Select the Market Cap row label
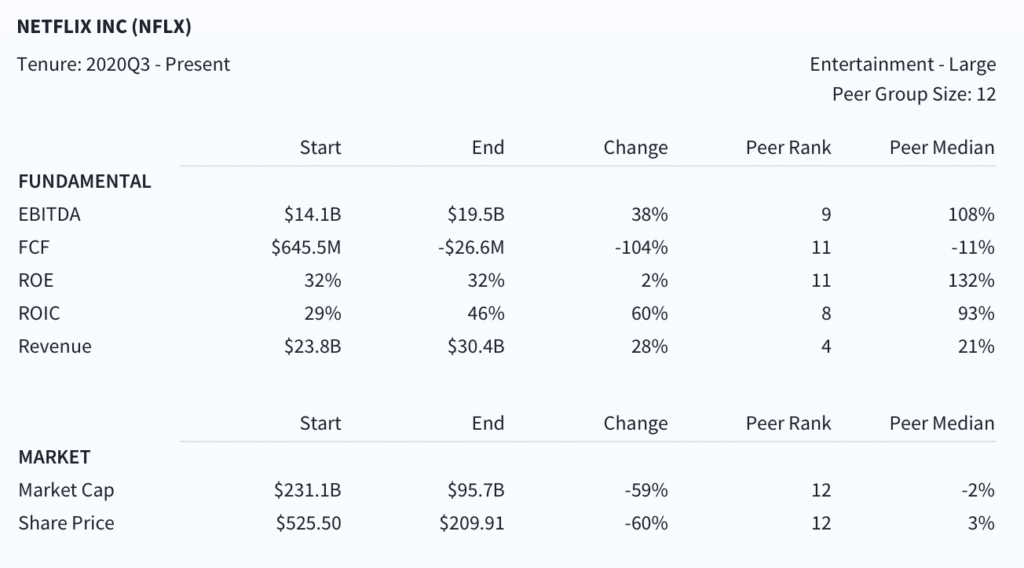1024x568 pixels. (66, 490)
